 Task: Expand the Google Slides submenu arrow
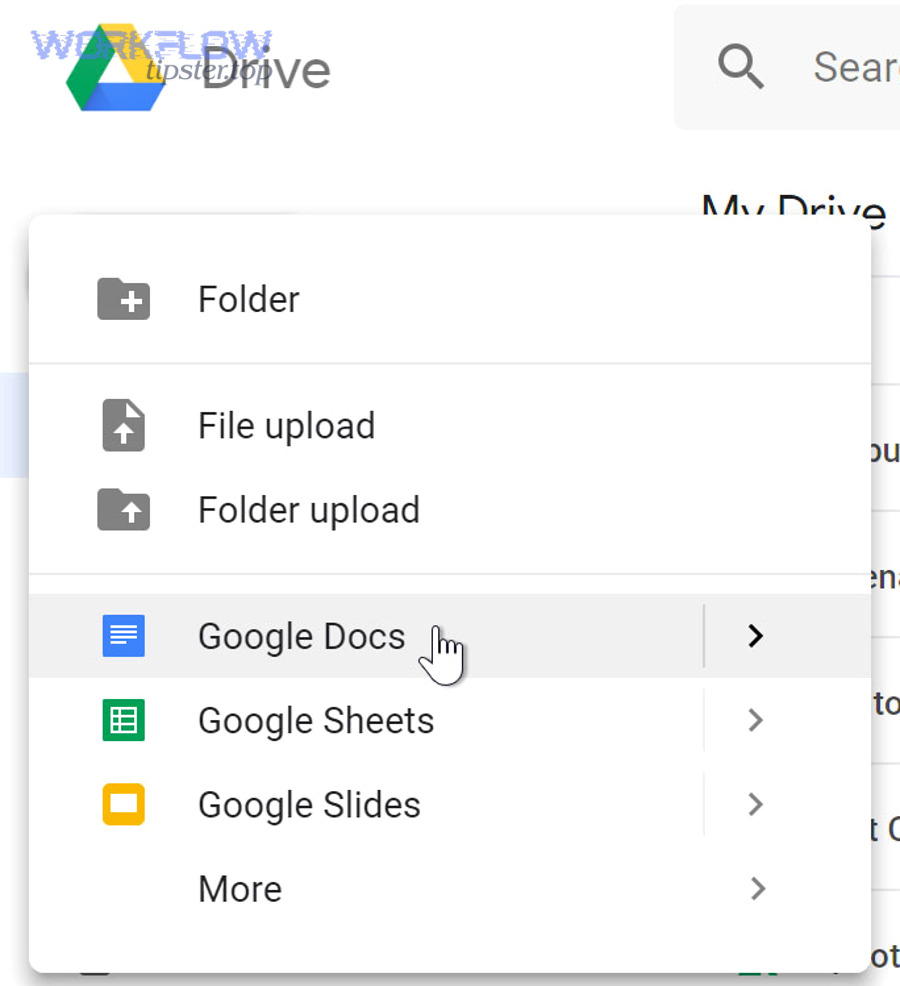[x=756, y=804]
